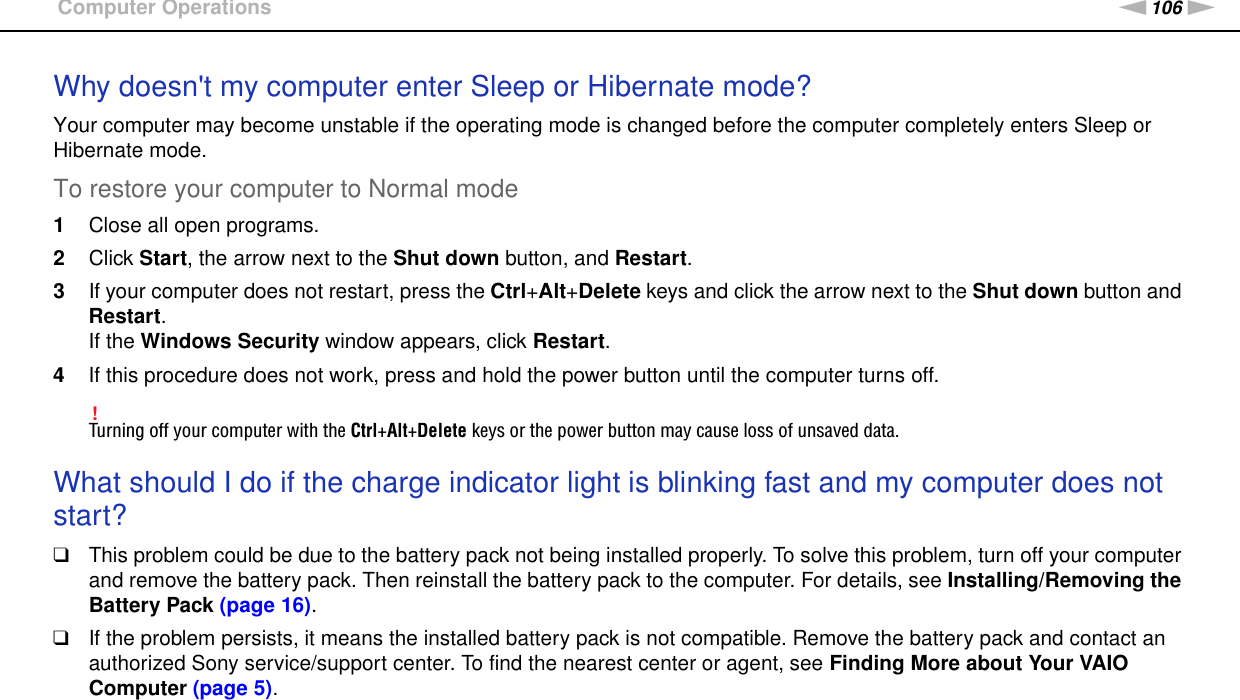Screen dimensions: 1240x700
Task: Click the next page arrow
Action: (x=1200, y=9)
